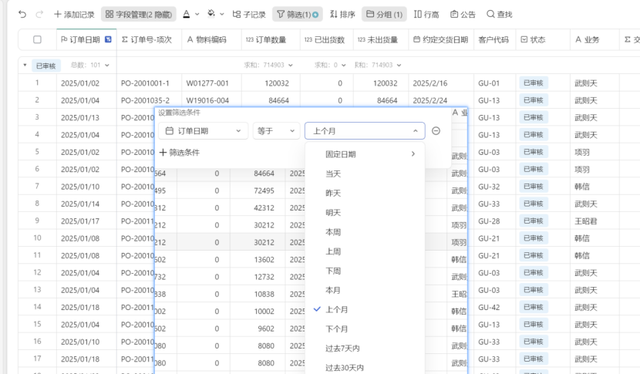Collapse the 已审核 group triangle
The height and width of the screenshot is (374, 640).
25,65
